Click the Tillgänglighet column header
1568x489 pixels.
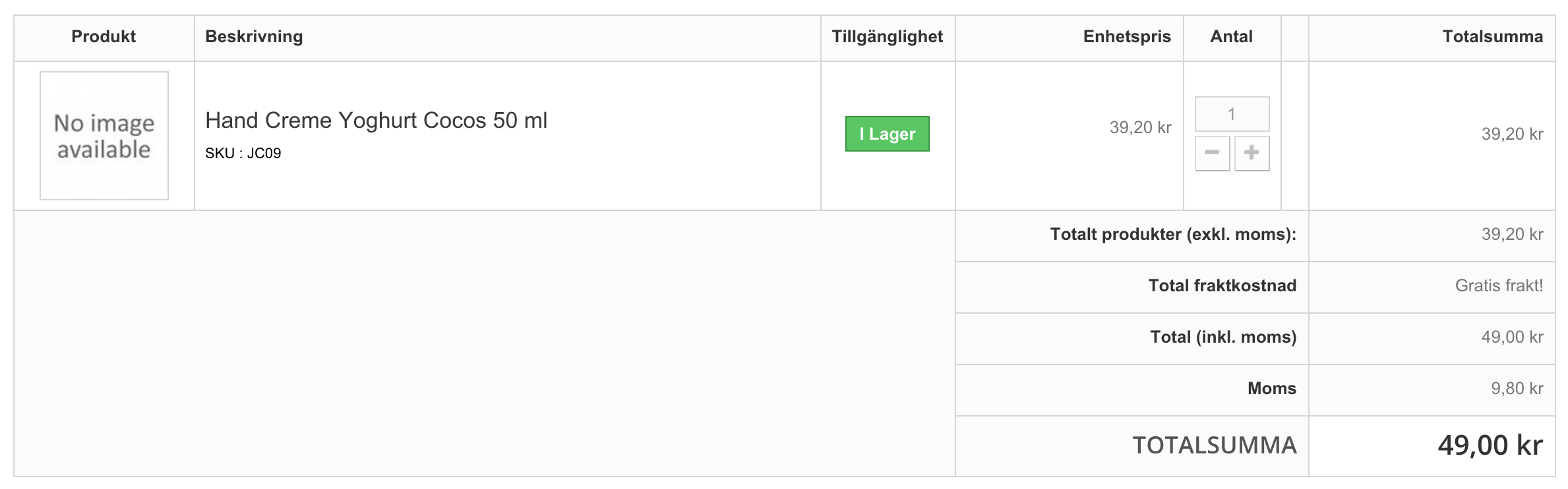pyautogui.click(x=887, y=37)
